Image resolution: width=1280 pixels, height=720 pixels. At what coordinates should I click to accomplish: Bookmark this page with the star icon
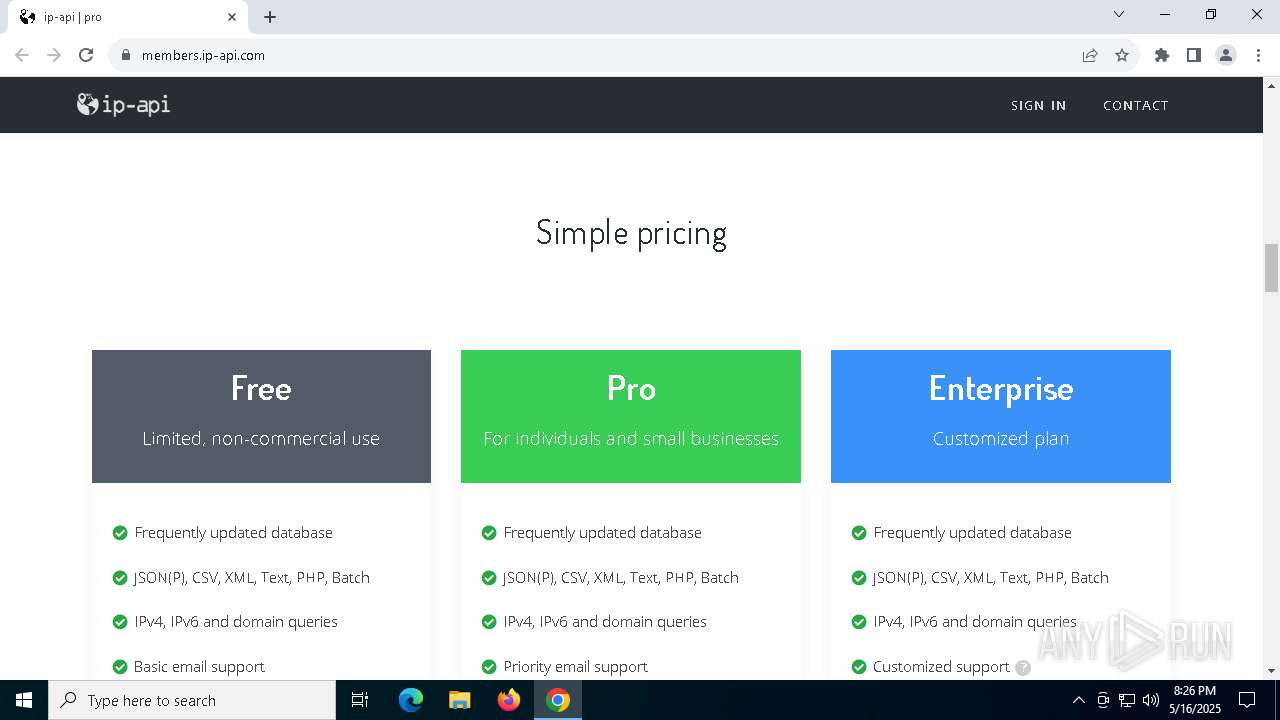point(1122,55)
